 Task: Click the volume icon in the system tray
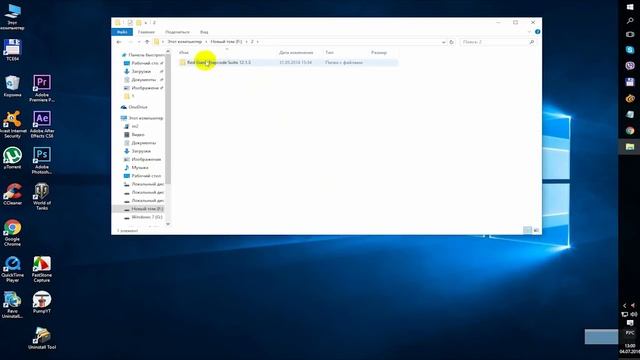click(634, 314)
